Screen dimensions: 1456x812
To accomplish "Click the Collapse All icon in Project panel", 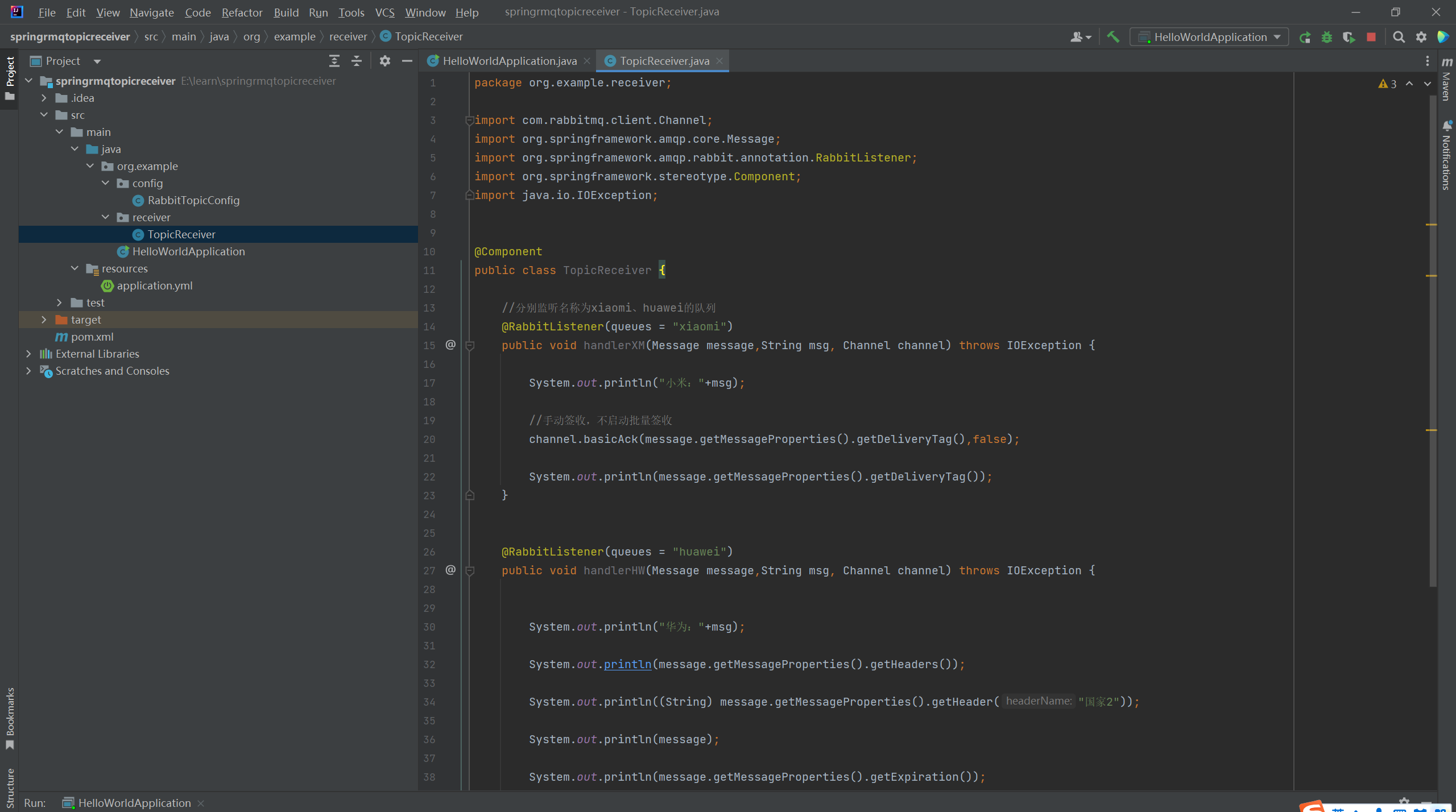I will click(357, 61).
